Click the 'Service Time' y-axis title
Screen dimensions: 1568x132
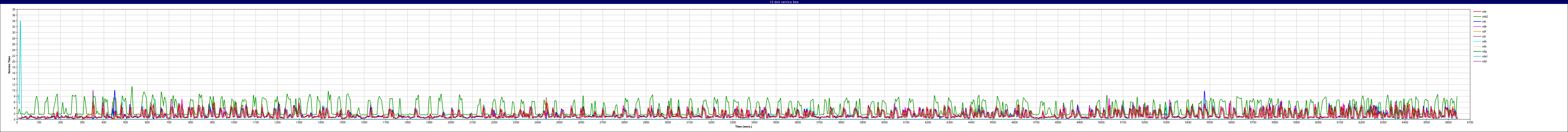pyautogui.click(x=9, y=65)
